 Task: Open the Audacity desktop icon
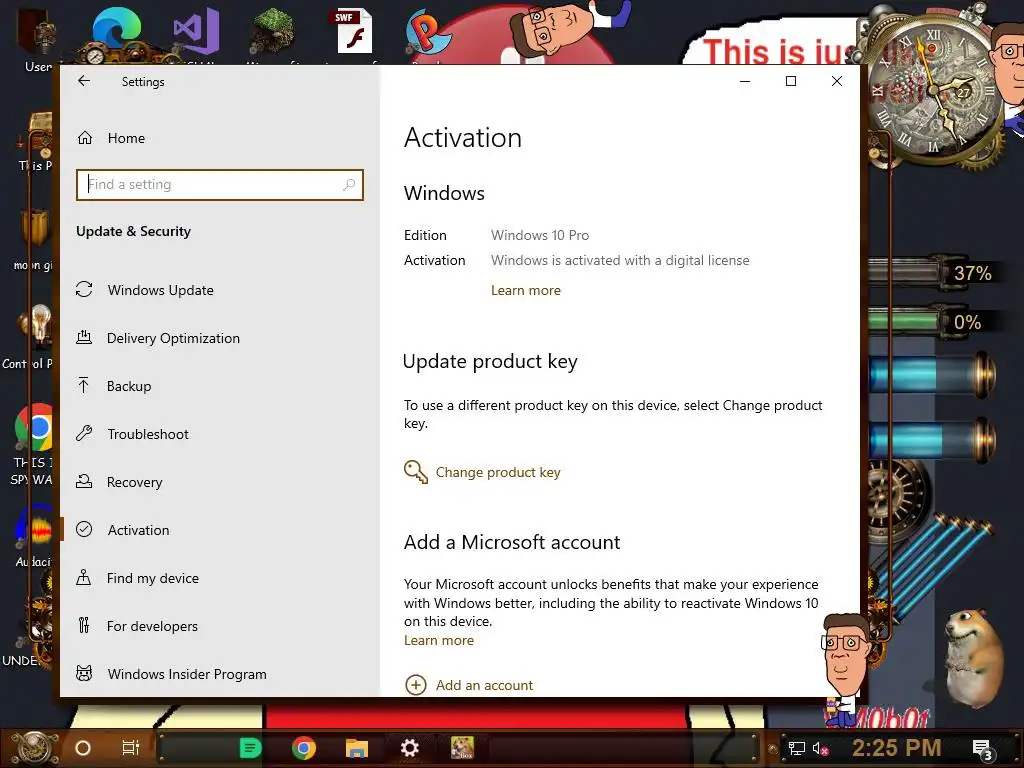point(36,528)
